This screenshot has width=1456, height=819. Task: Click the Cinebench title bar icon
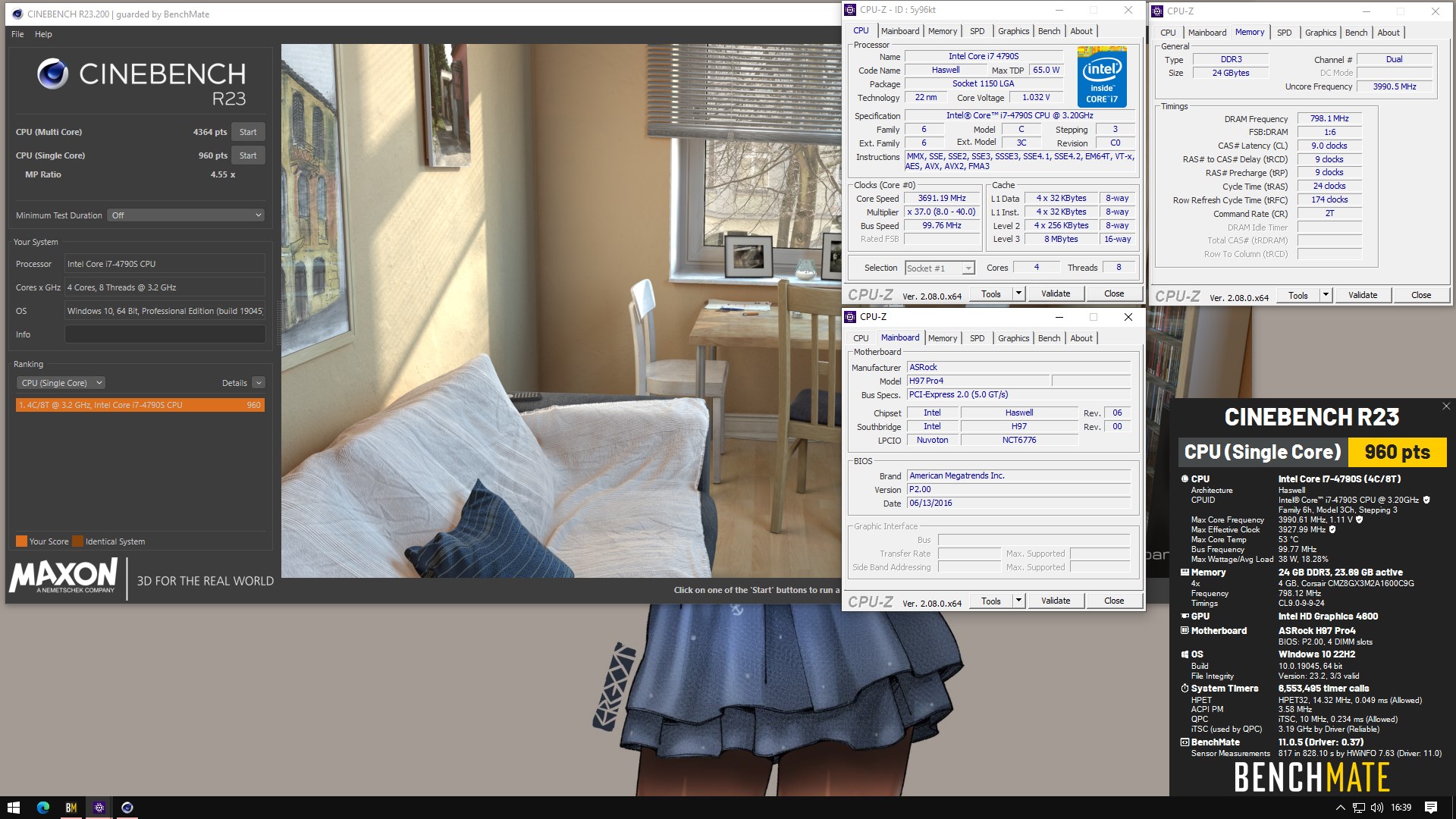(x=17, y=14)
